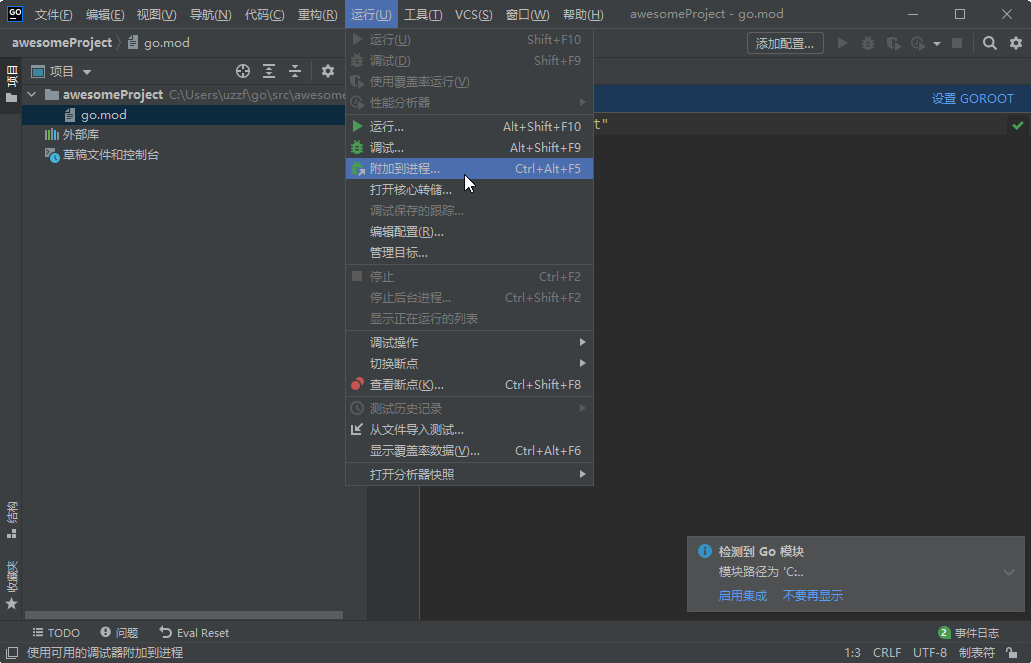Click the Eval Reset tool button
Viewport: 1031px width, 663px height.
coord(194,633)
